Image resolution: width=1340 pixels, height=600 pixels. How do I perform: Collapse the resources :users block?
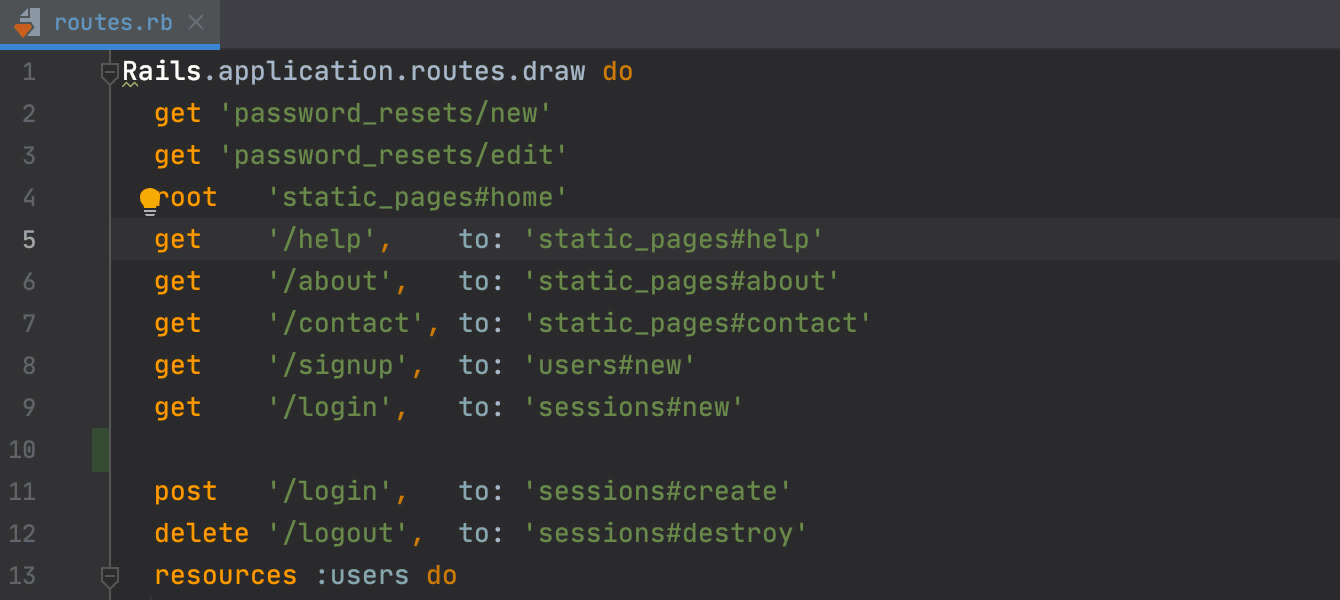110,576
